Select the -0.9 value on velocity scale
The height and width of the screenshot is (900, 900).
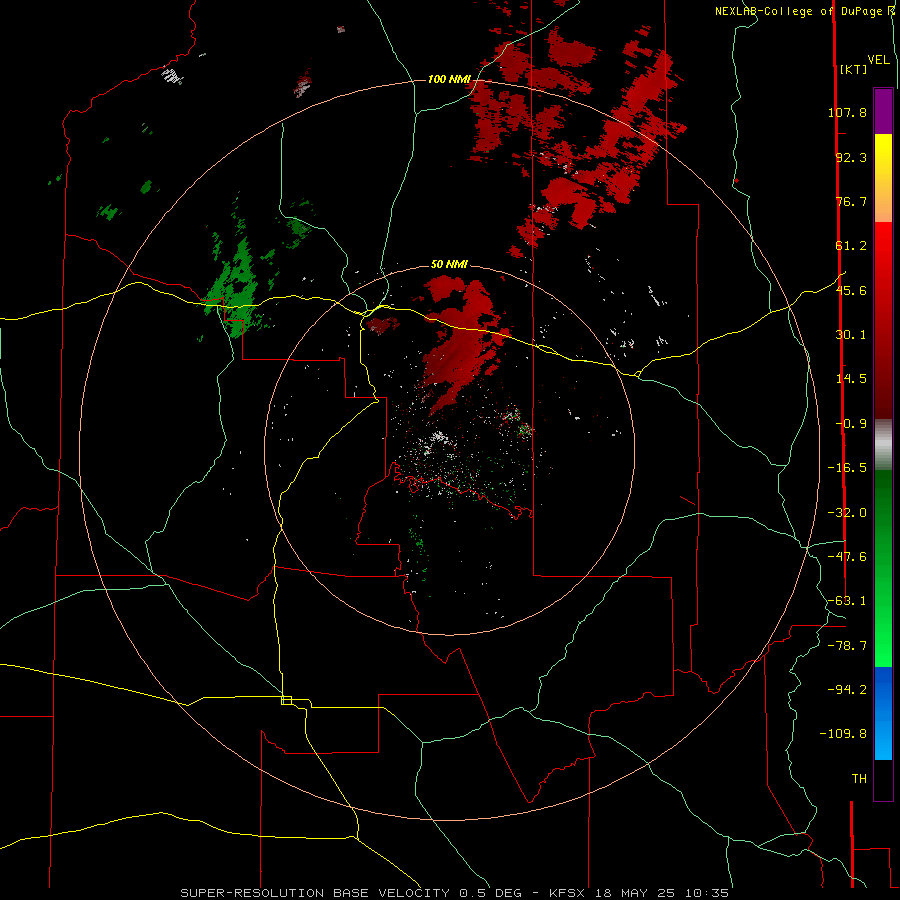[x=850, y=424]
